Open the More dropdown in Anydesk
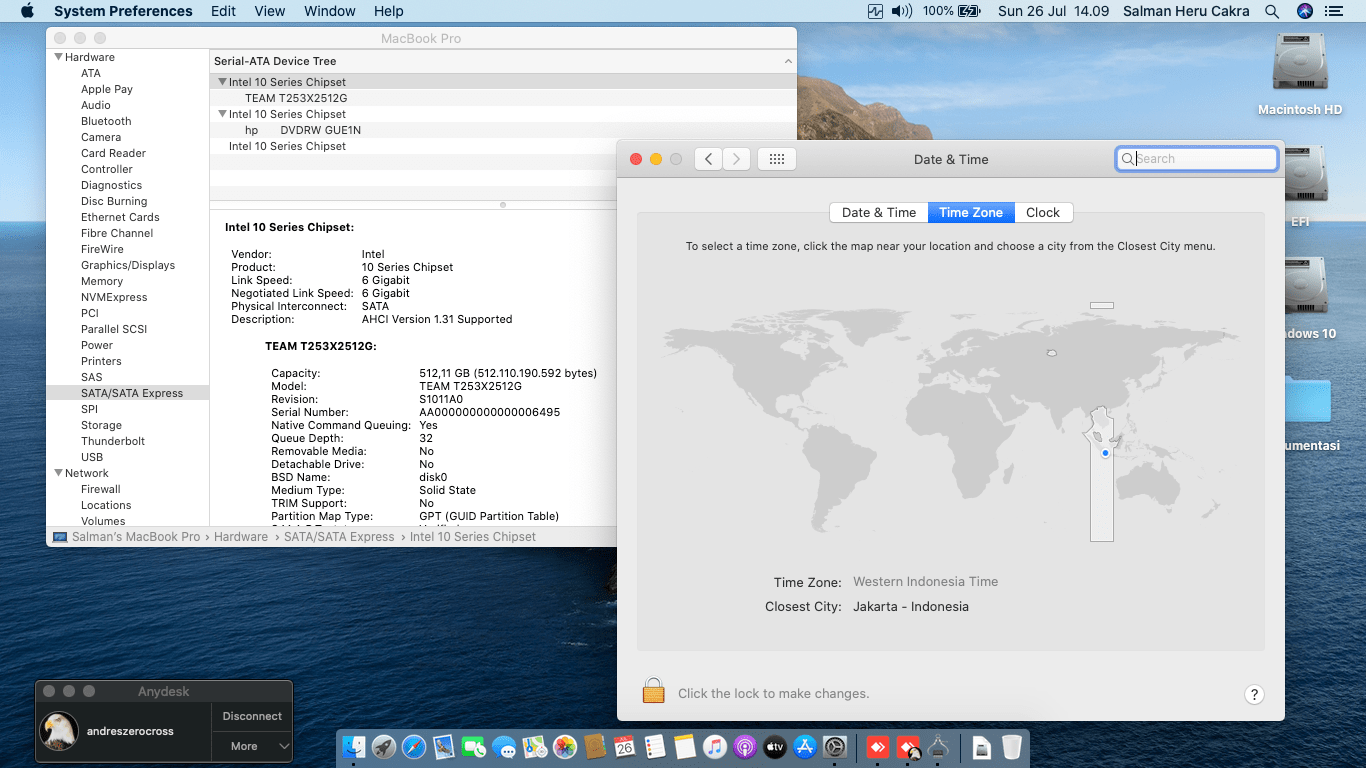The height and width of the screenshot is (768, 1366). pos(251,746)
